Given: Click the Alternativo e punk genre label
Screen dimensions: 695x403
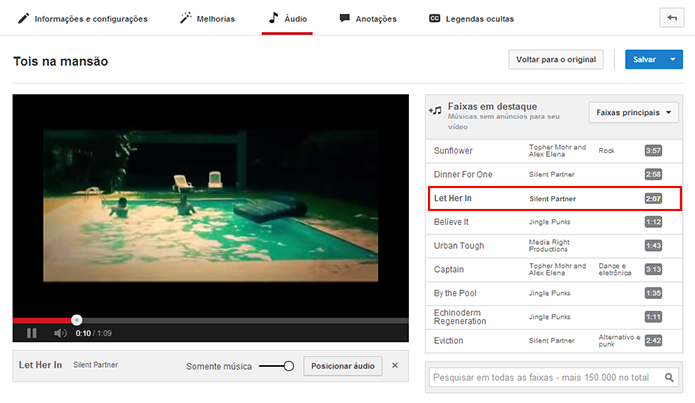Looking at the screenshot, I should point(619,340).
